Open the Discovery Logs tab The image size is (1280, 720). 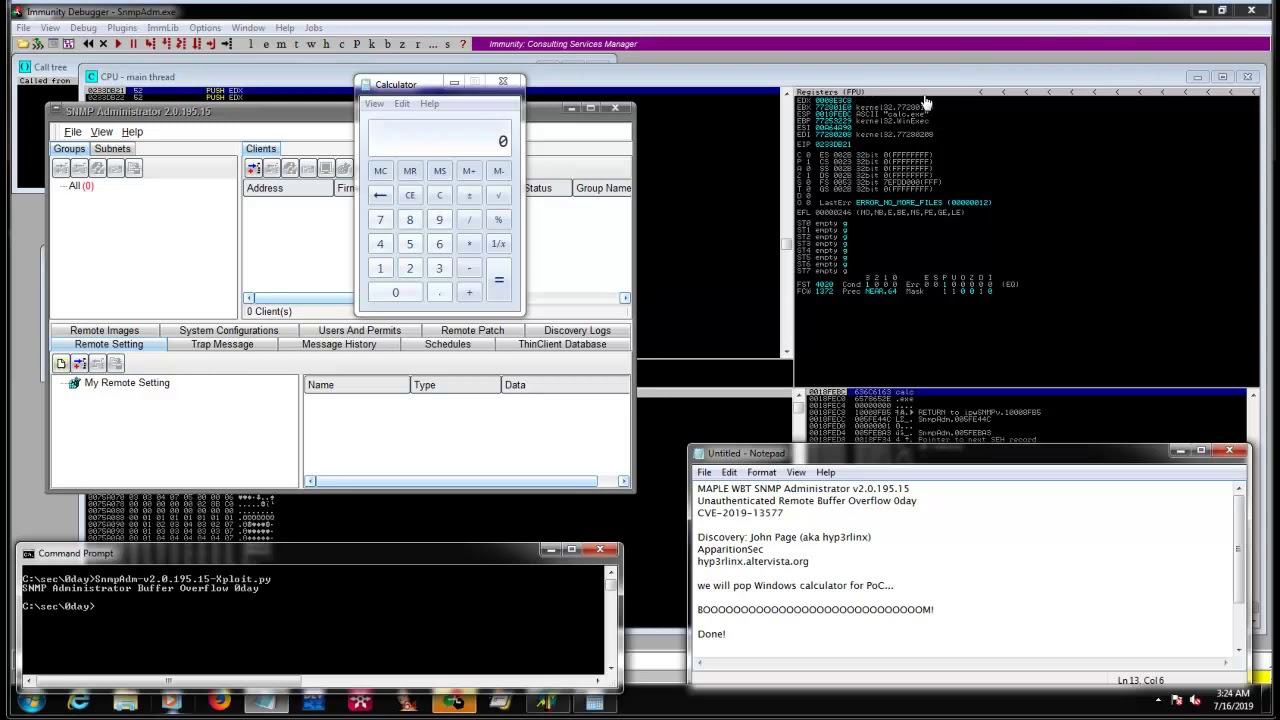(x=577, y=330)
